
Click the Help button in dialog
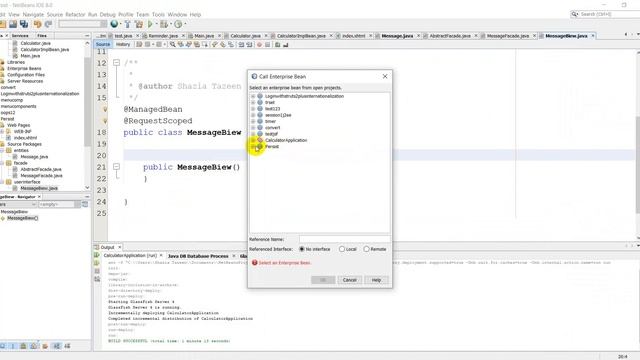pos(376,280)
